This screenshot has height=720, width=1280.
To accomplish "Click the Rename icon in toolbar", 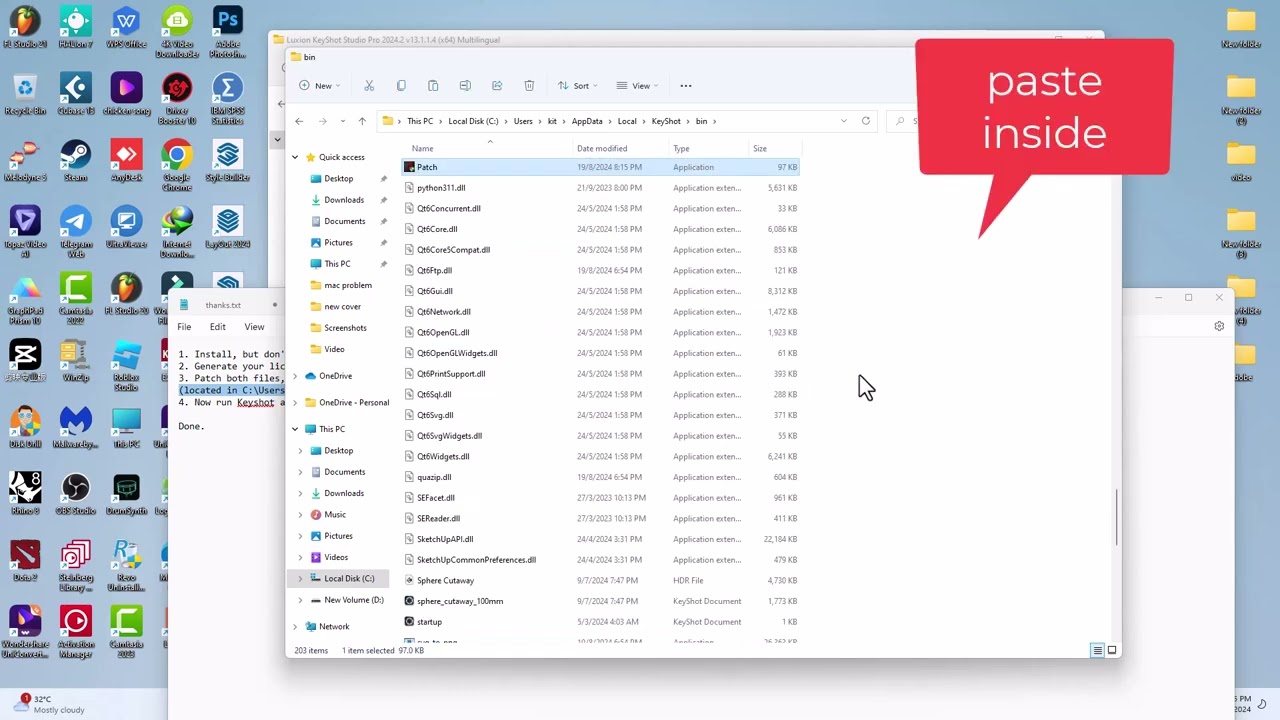I will pos(465,86).
